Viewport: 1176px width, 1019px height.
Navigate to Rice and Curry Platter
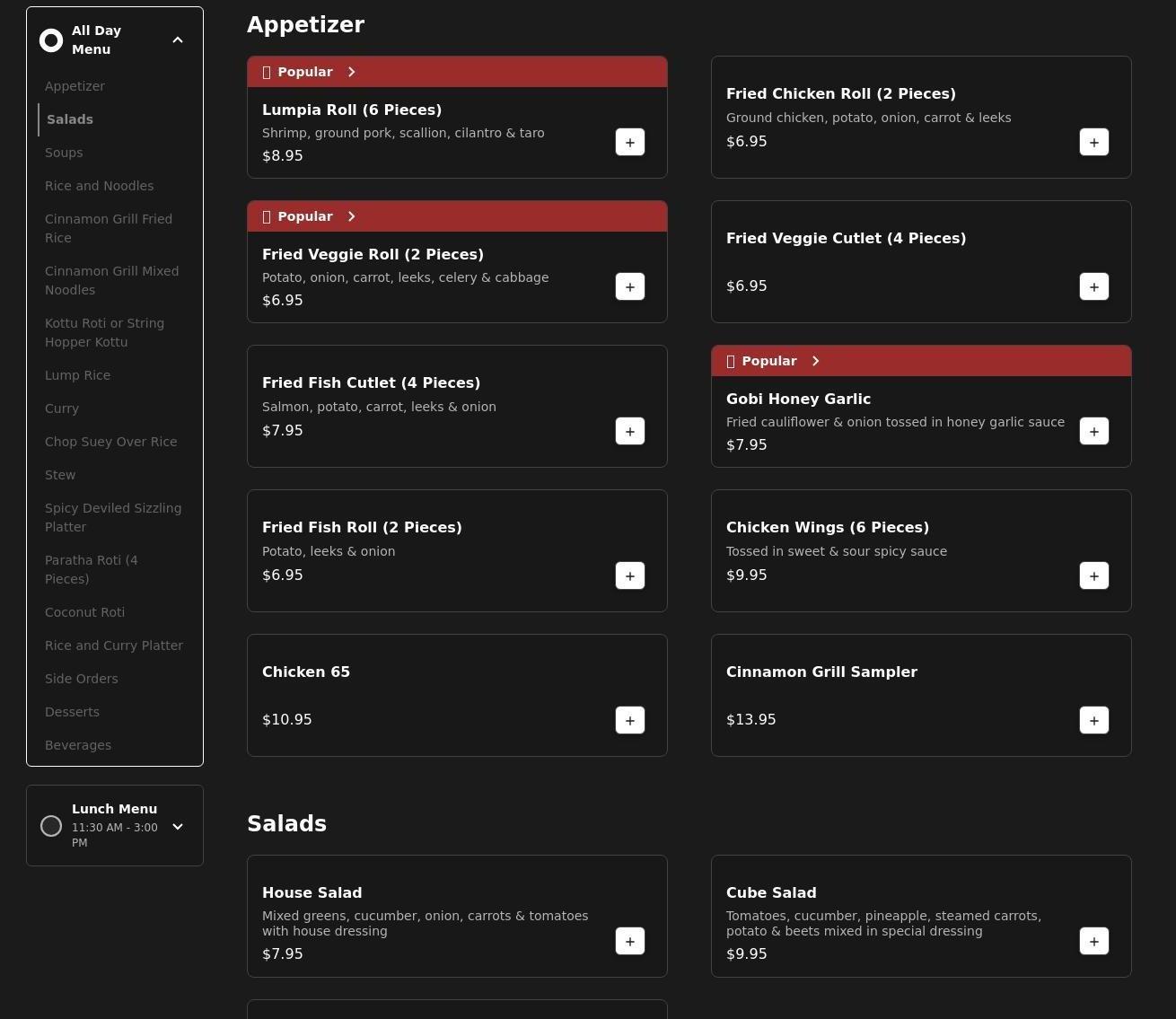(x=114, y=646)
